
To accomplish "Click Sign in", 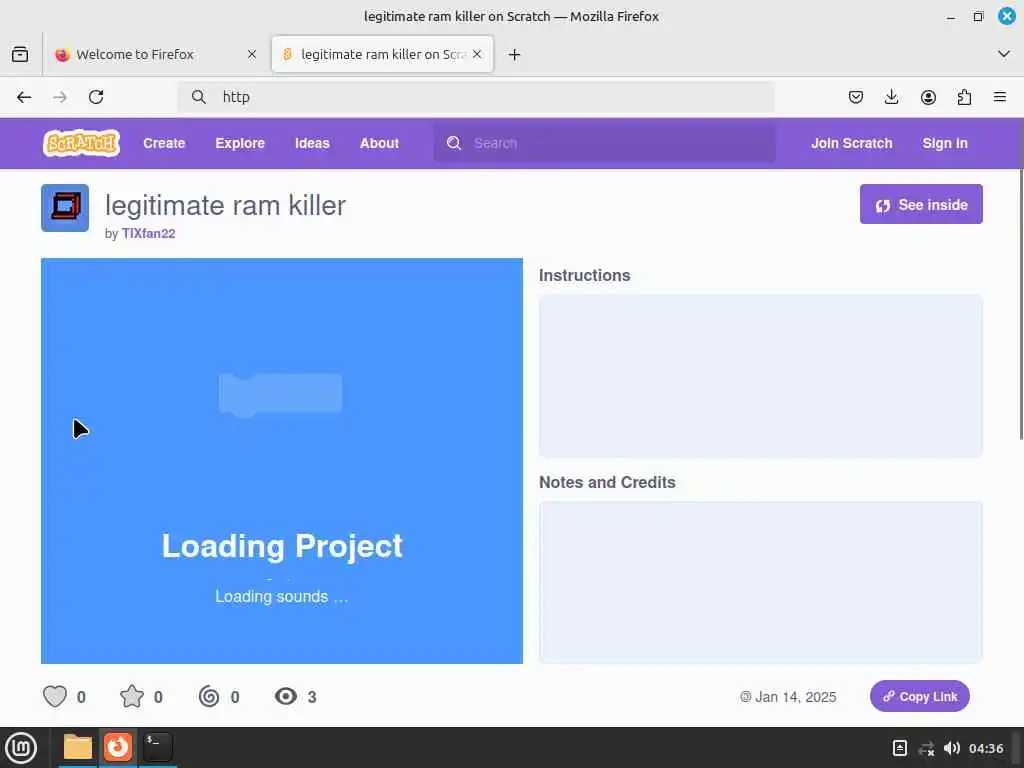I will click(x=945, y=143).
